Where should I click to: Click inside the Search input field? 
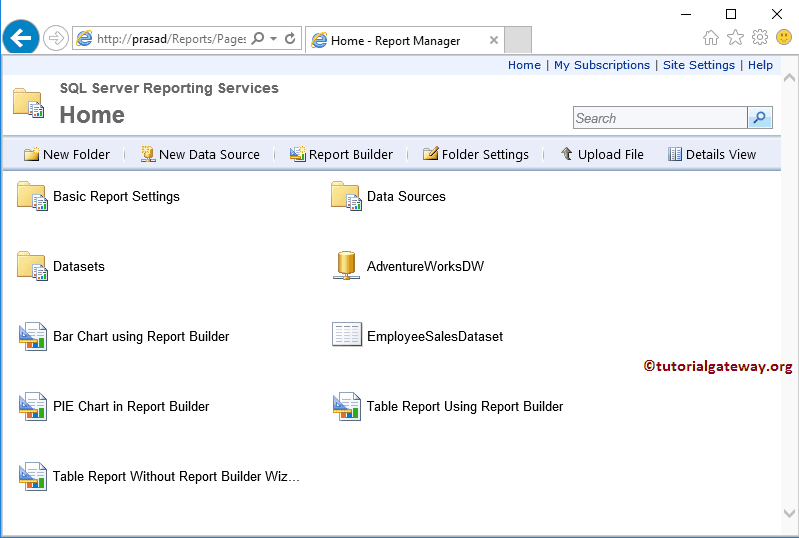tap(659, 118)
